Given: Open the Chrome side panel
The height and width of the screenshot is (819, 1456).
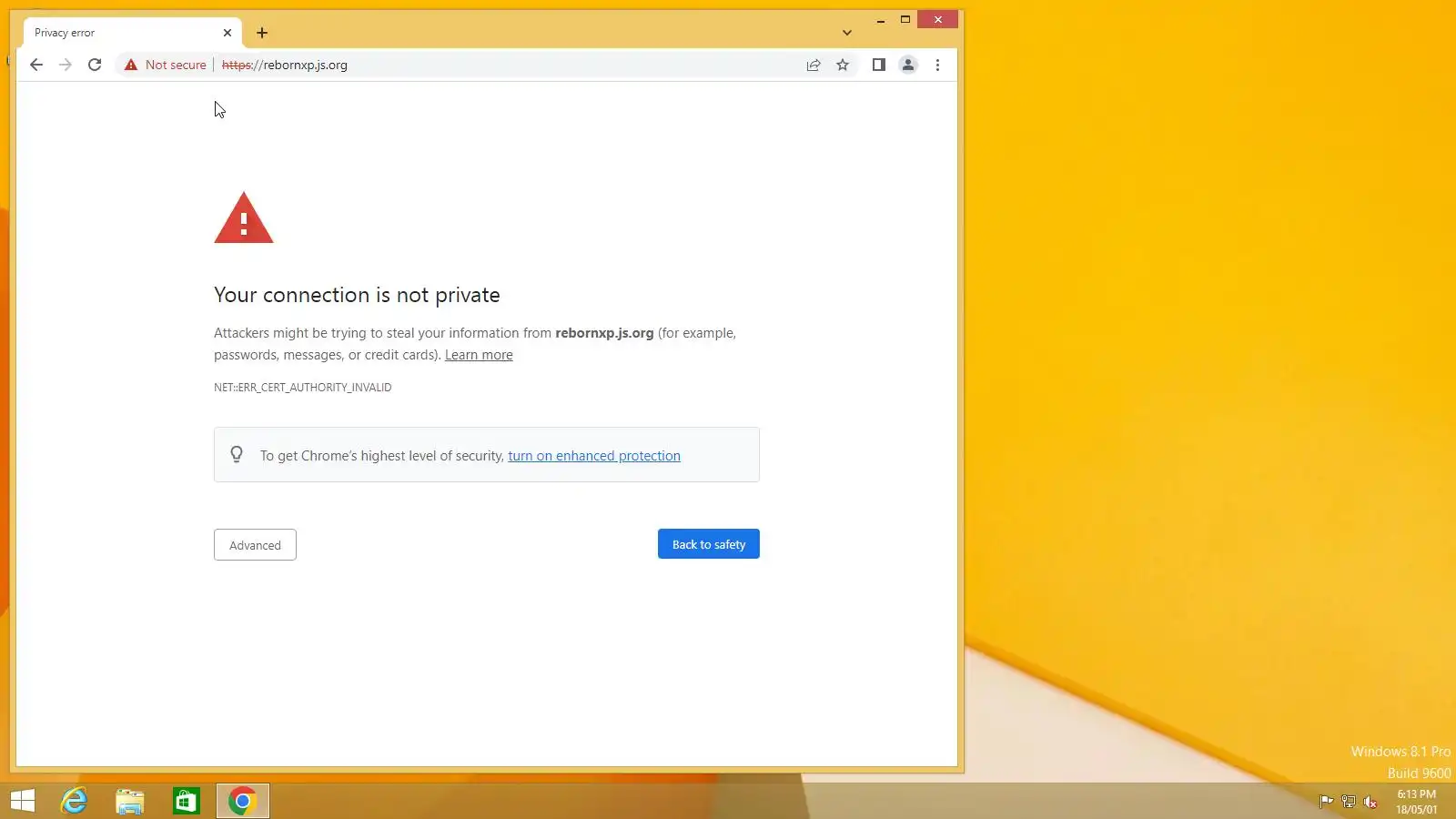Looking at the screenshot, I should click(878, 65).
